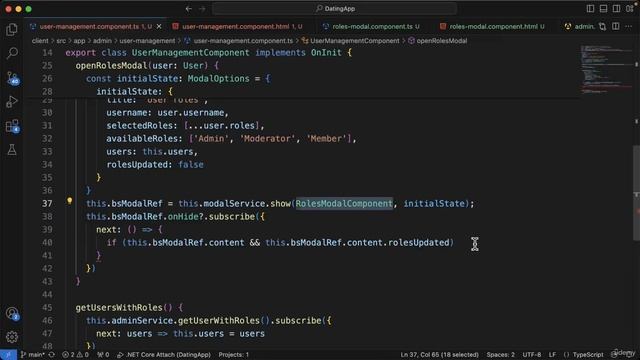Toggle the primary side bar layout icon

click(x=590, y=9)
